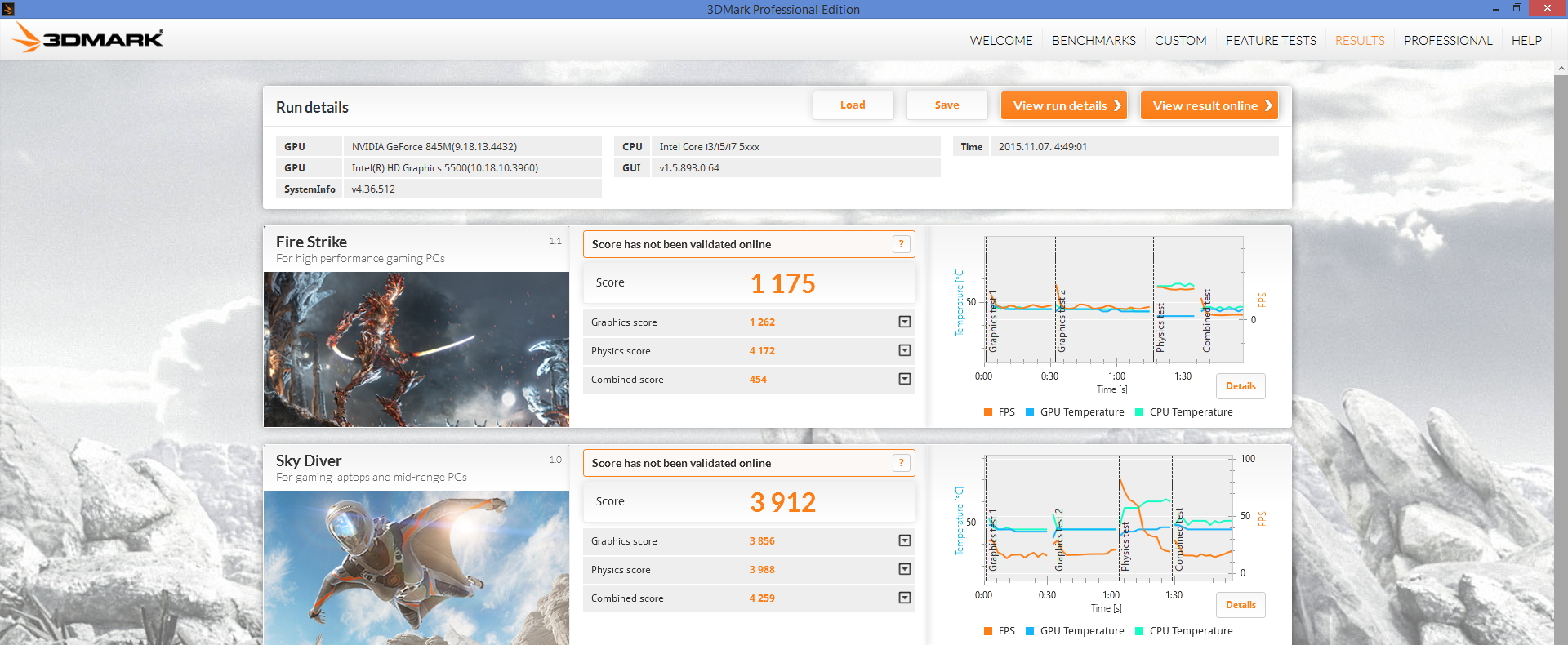Viewport: 1568px width, 645px height.
Task: Switch to the Custom tab
Action: pos(1180,40)
